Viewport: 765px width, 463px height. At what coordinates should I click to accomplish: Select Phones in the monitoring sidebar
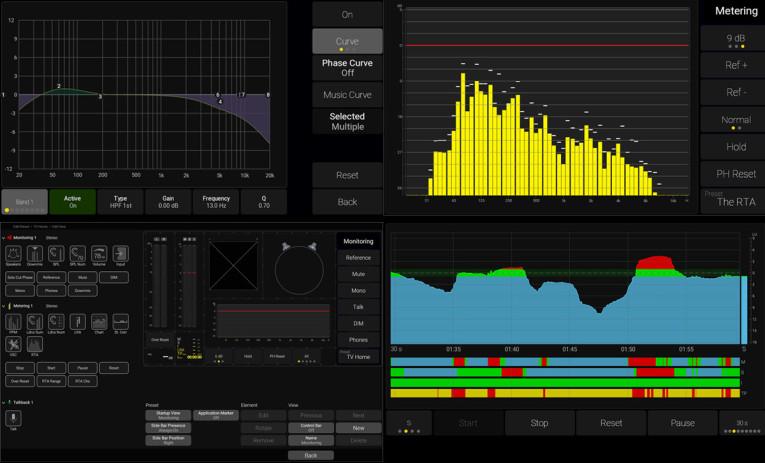tap(358, 340)
